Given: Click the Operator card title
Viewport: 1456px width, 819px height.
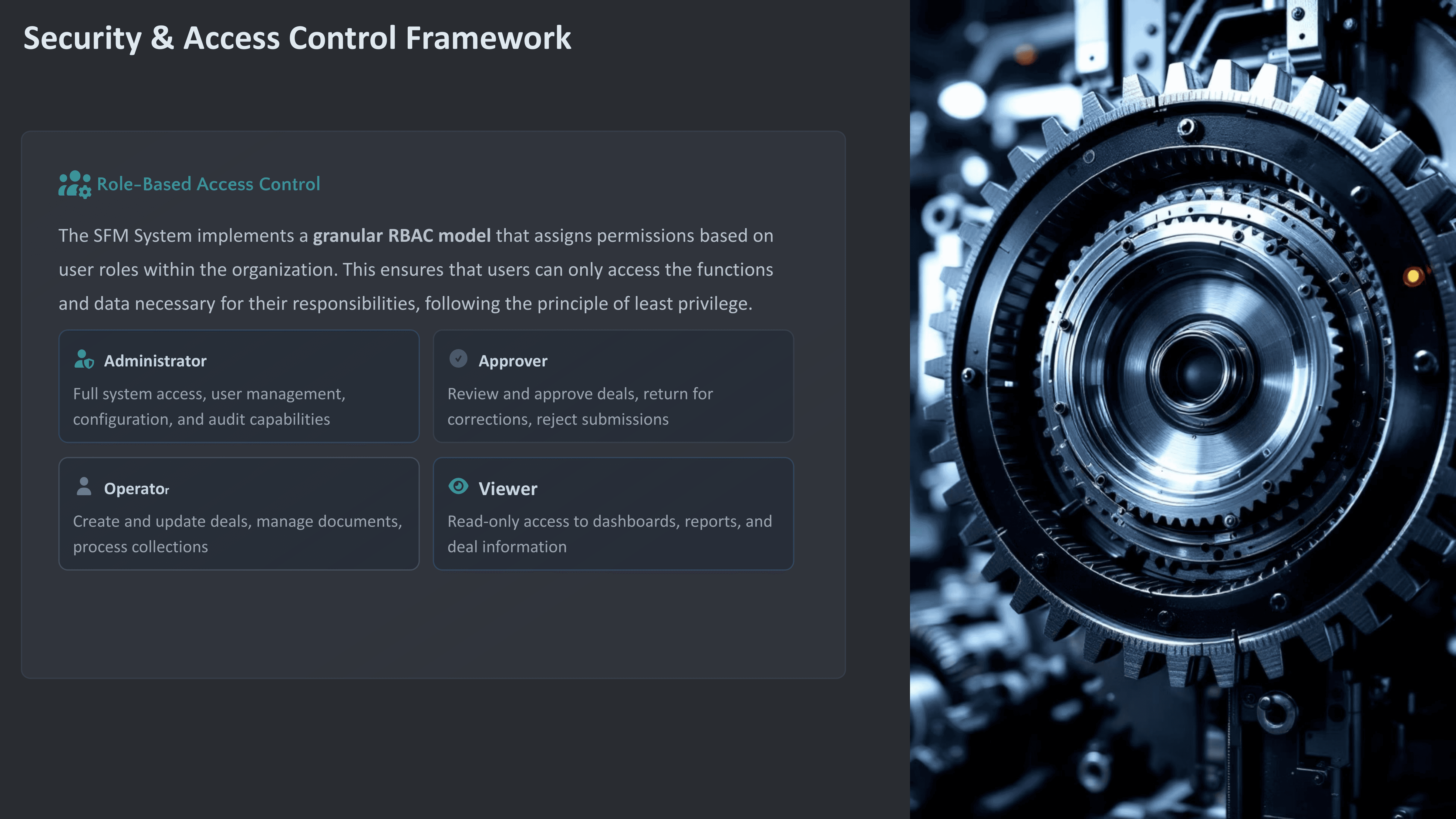Looking at the screenshot, I should pyautogui.click(x=136, y=489).
